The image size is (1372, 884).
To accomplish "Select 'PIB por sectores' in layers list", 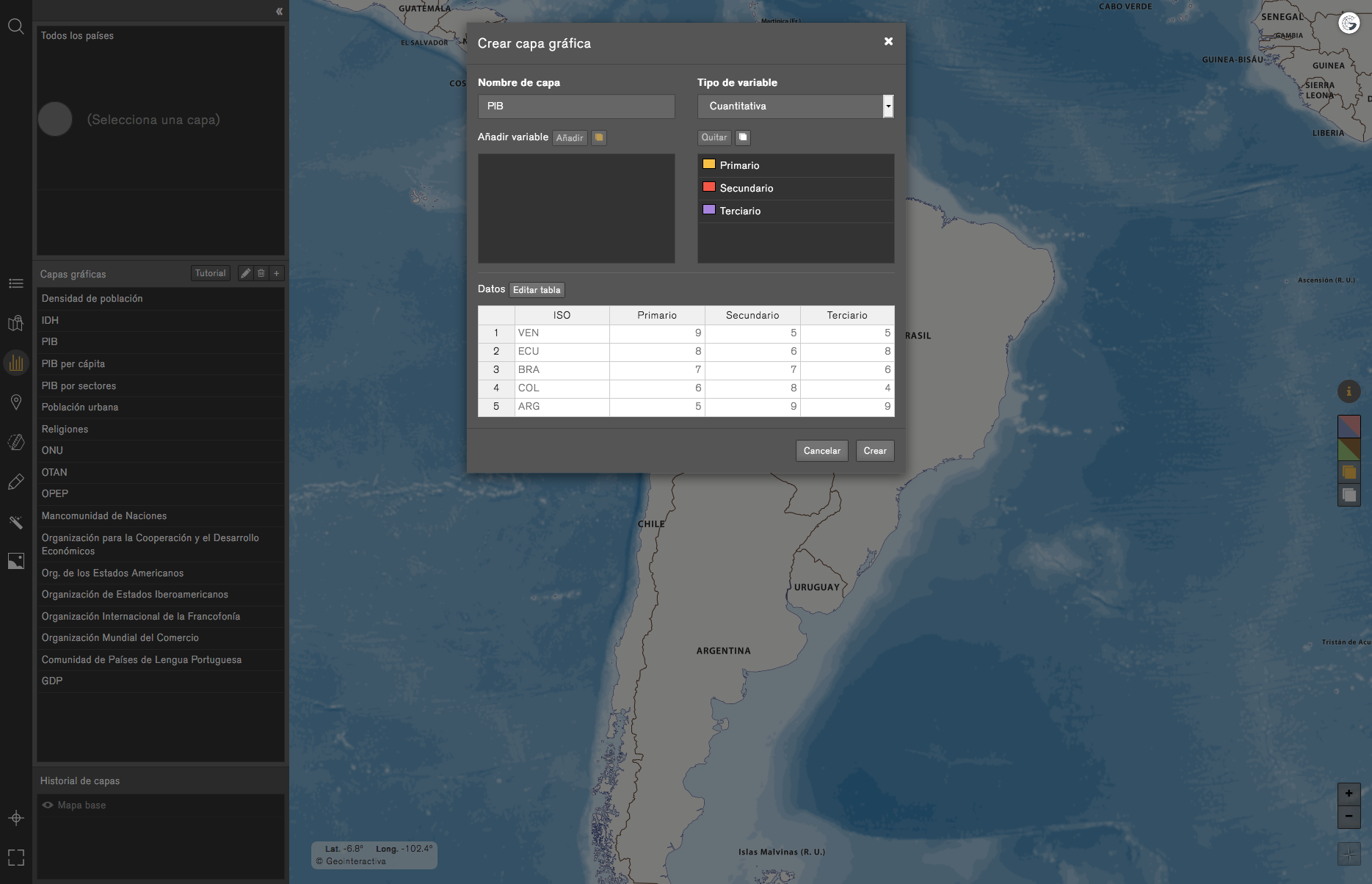I will click(79, 385).
